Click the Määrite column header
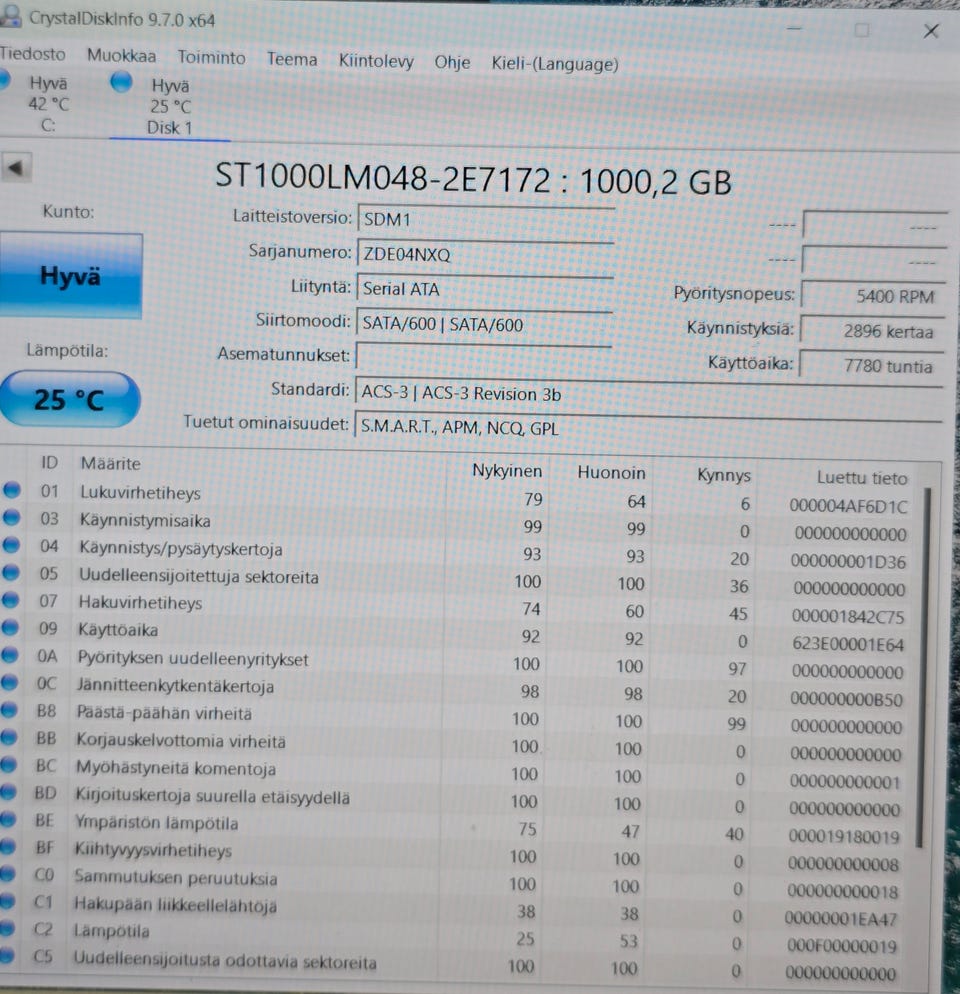 (110, 463)
